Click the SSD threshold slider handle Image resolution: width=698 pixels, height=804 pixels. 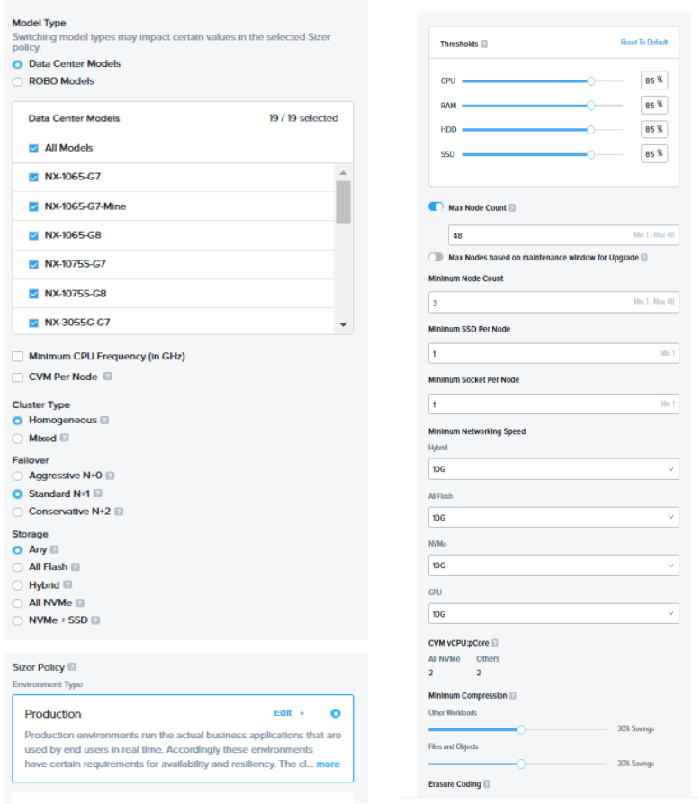click(591, 154)
